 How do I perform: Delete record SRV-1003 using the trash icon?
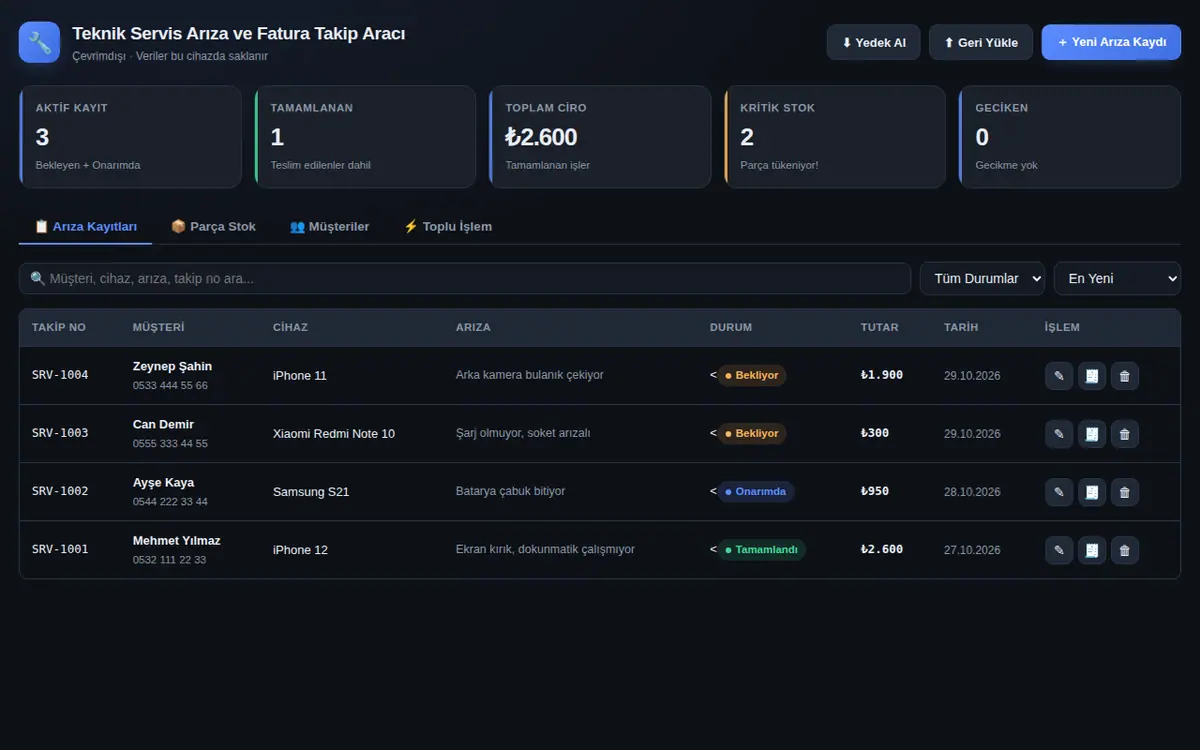1125,434
